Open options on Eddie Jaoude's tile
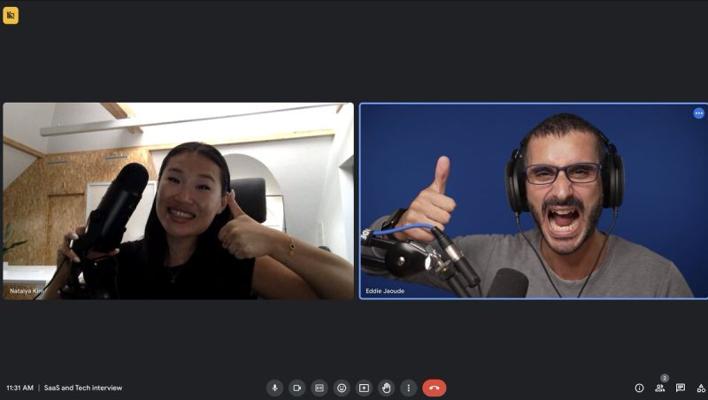The height and width of the screenshot is (400, 708). click(698, 113)
